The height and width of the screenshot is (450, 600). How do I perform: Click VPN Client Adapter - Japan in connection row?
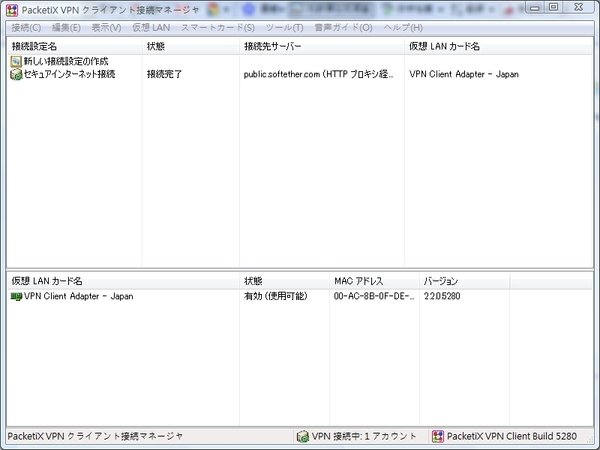click(x=464, y=74)
